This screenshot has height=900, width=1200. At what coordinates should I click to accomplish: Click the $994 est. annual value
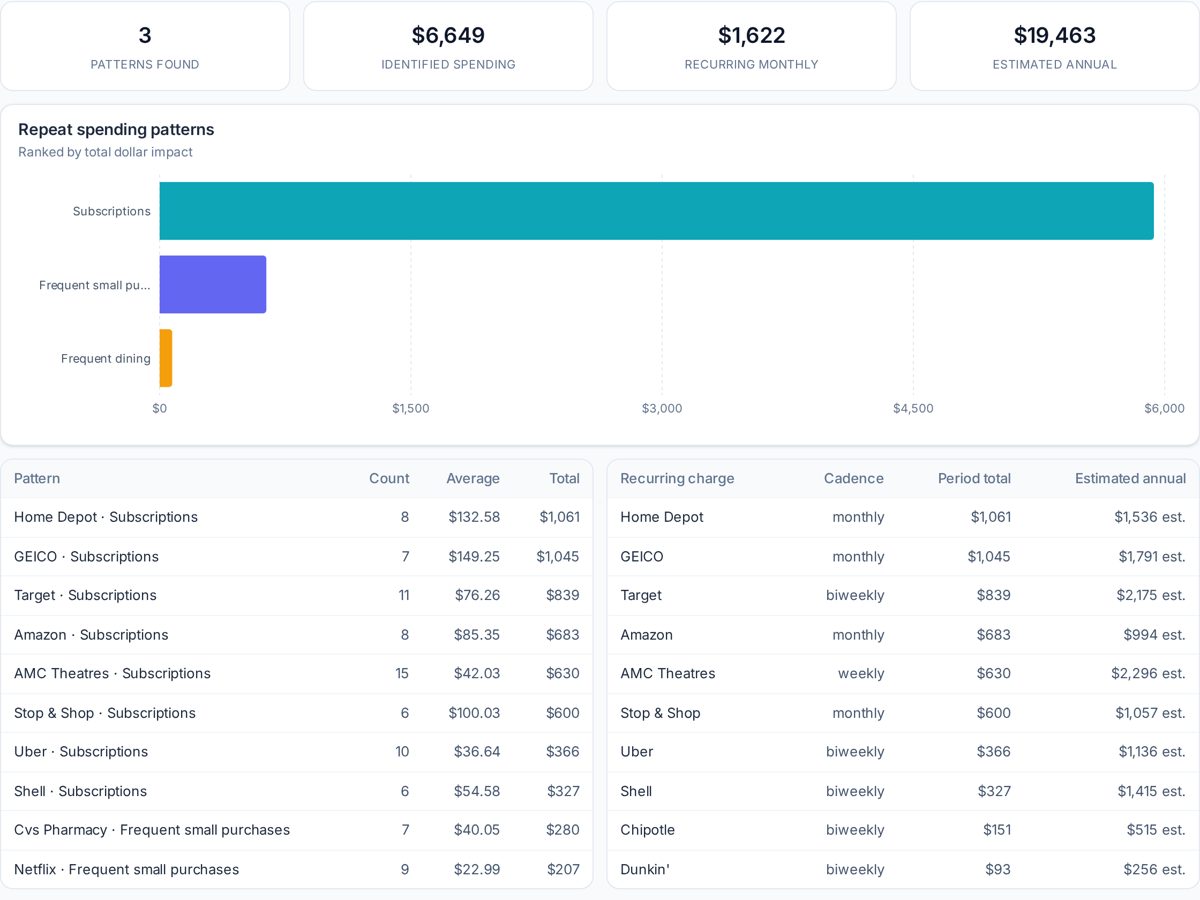tap(1154, 634)
